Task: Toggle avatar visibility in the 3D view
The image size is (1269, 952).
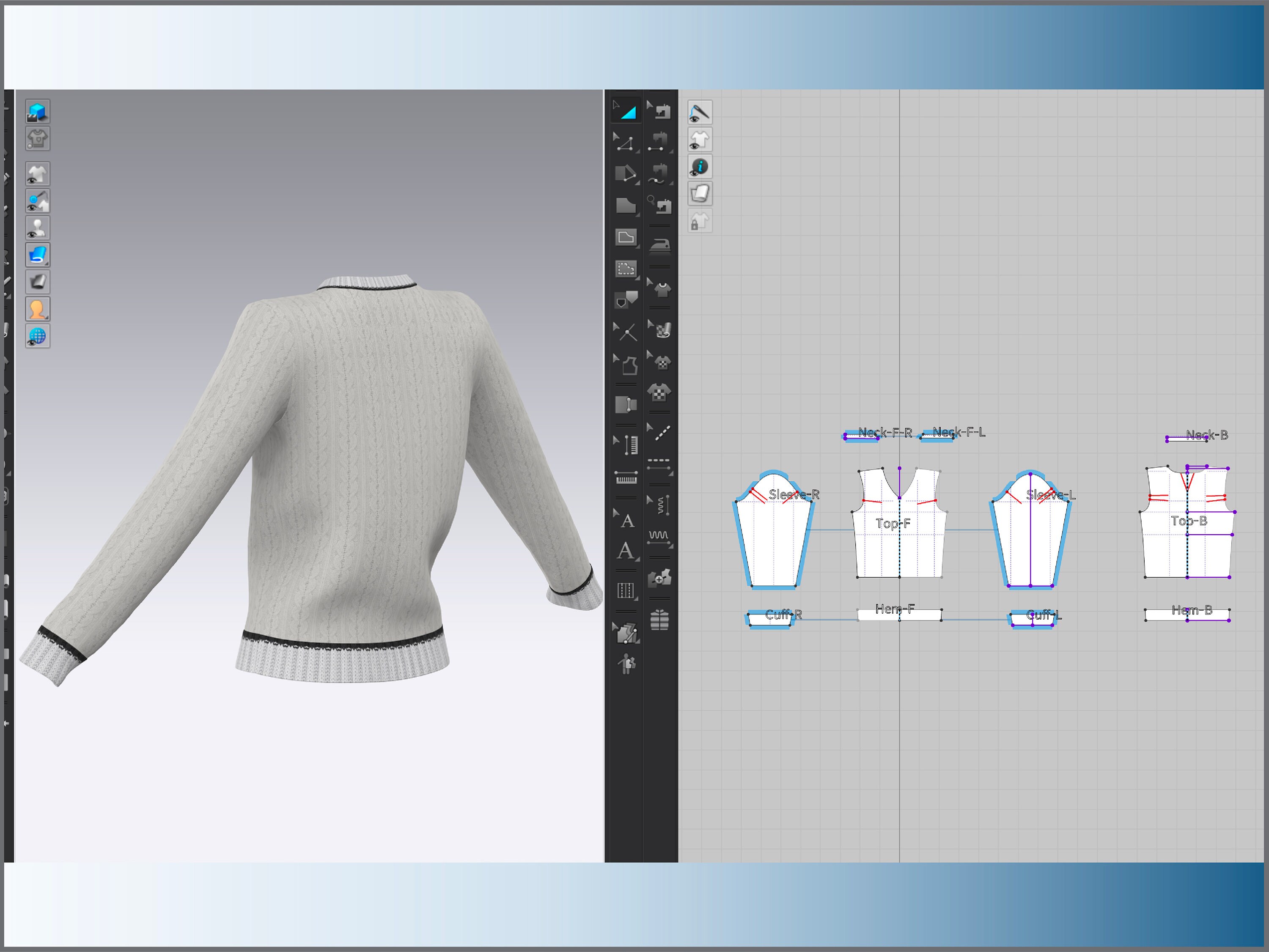Action: coord(37,227)
